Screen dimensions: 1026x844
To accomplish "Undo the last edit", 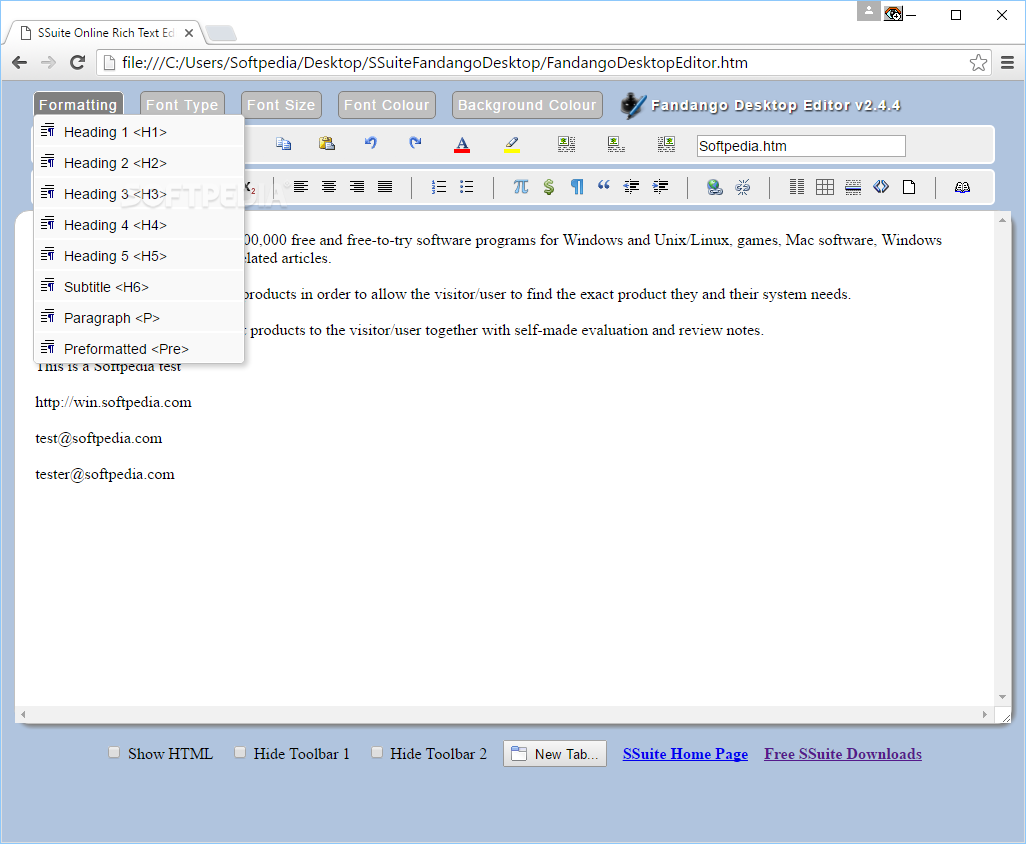I will (x=371, y=143).
